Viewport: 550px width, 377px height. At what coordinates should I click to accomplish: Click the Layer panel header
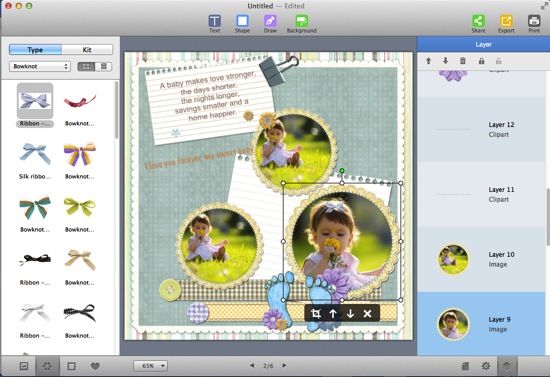[483, 45]
